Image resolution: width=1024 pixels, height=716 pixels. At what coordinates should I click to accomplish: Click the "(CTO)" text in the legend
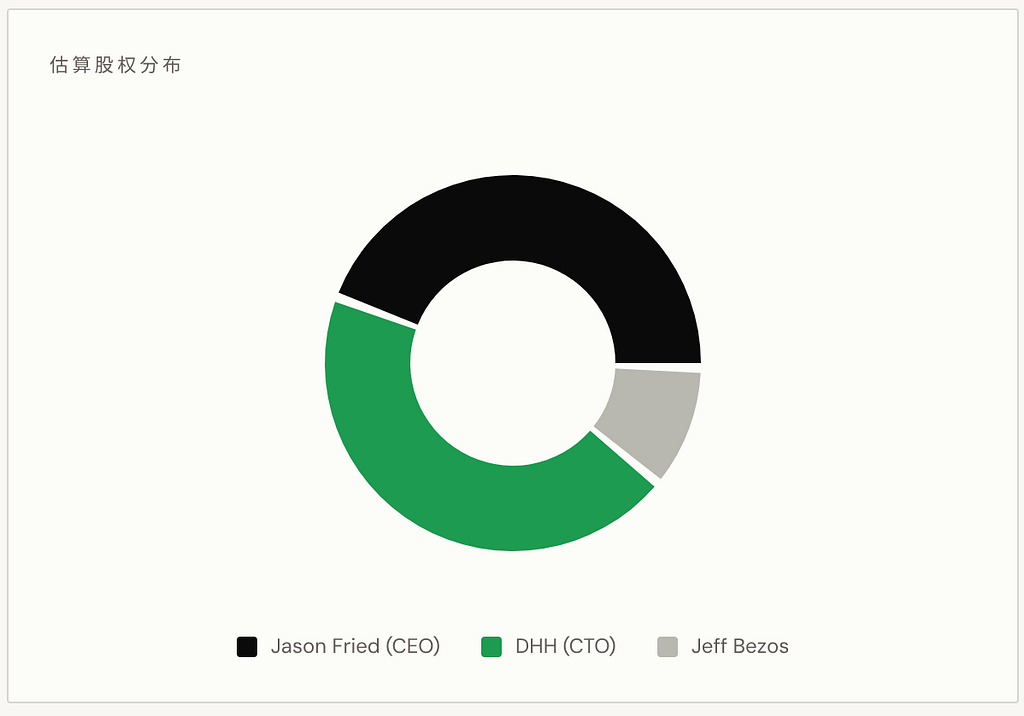(x=589, y=647)
